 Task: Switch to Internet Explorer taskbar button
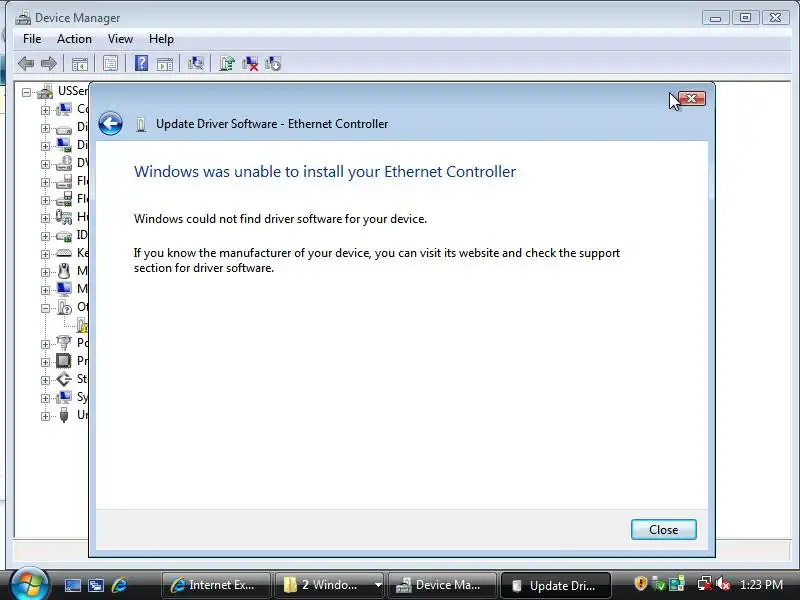(216, 585)
